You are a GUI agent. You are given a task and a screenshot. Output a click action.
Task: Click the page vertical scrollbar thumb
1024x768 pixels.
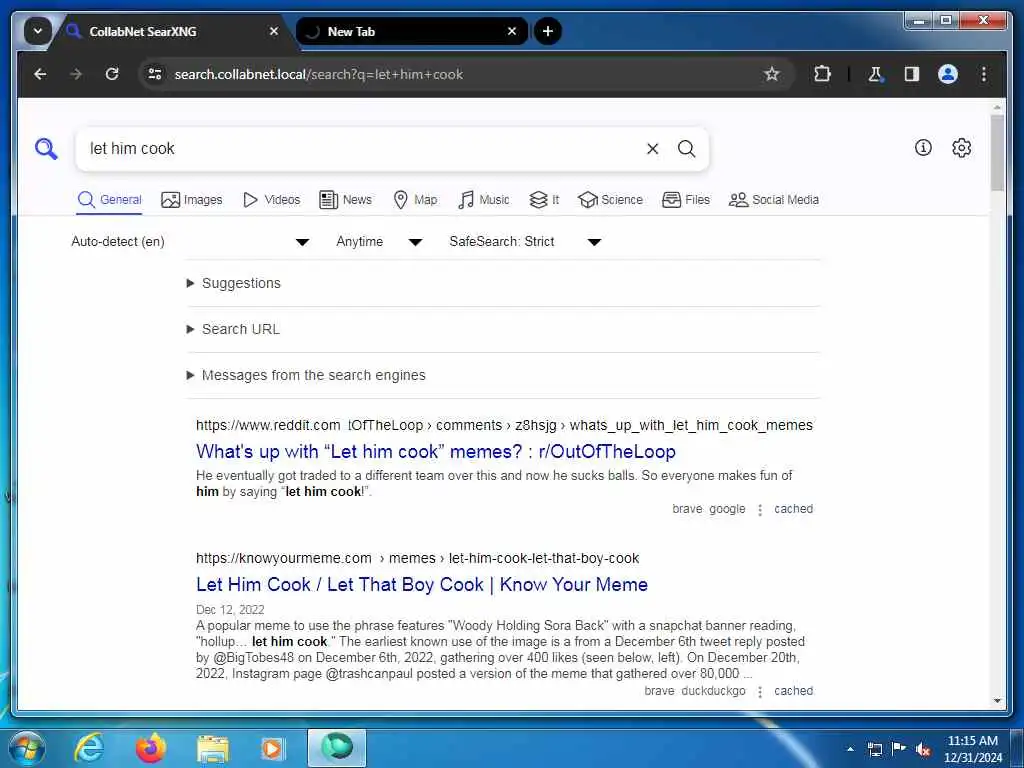(x=997, y=153)
